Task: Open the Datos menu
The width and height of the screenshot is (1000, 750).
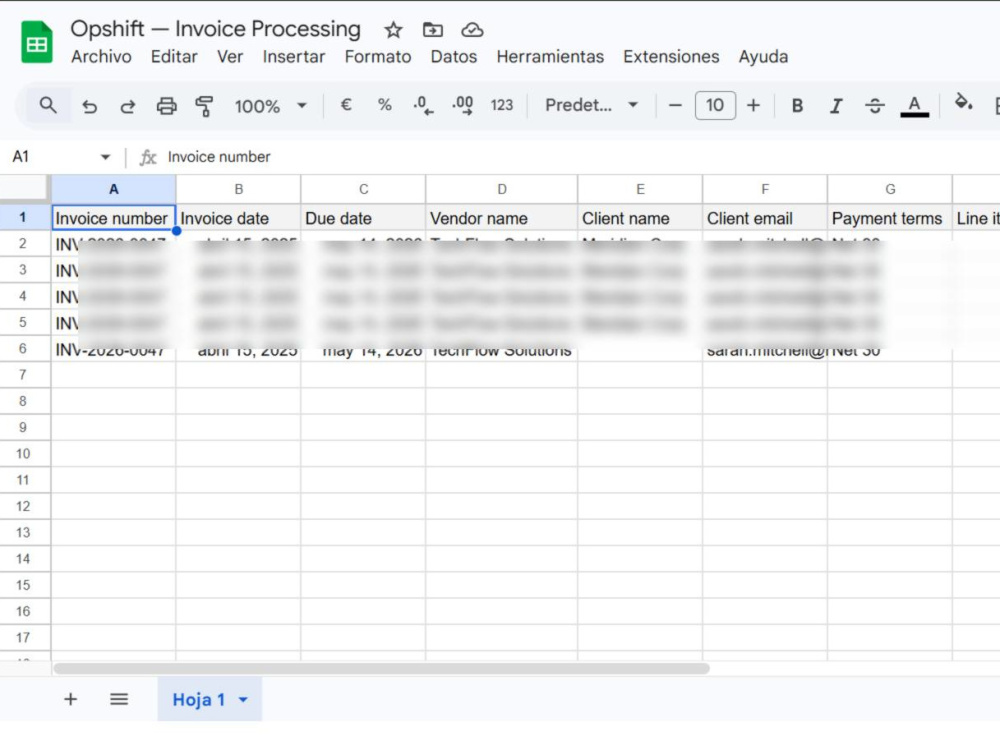Action: tap(453, 57)
